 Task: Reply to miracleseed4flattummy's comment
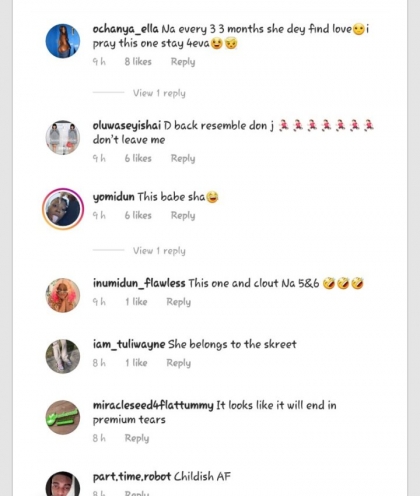tap(137, 438)
